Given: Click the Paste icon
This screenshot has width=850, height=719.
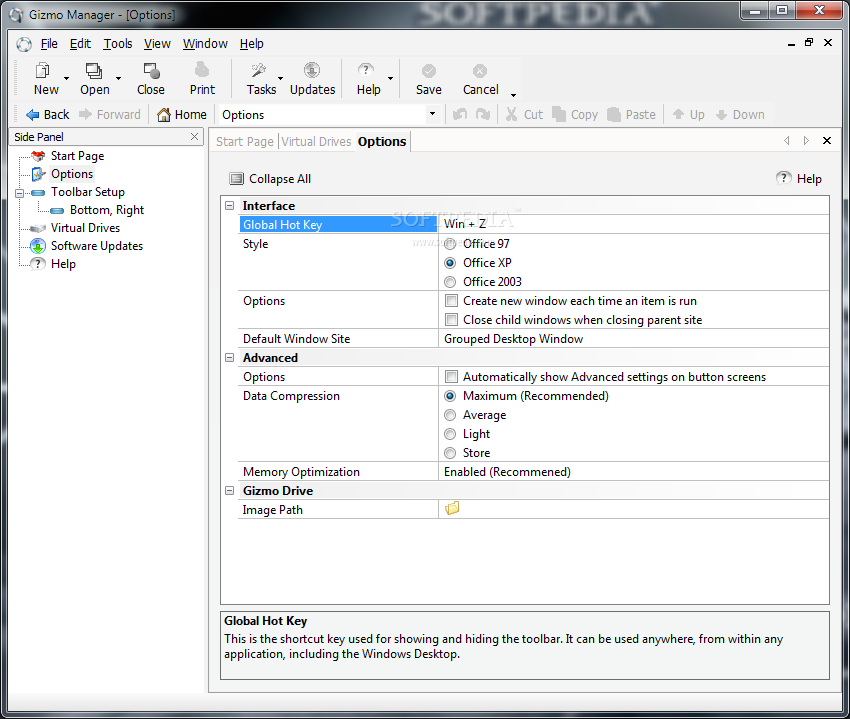Looking at the screenshot, I should [x=614, y=114].
